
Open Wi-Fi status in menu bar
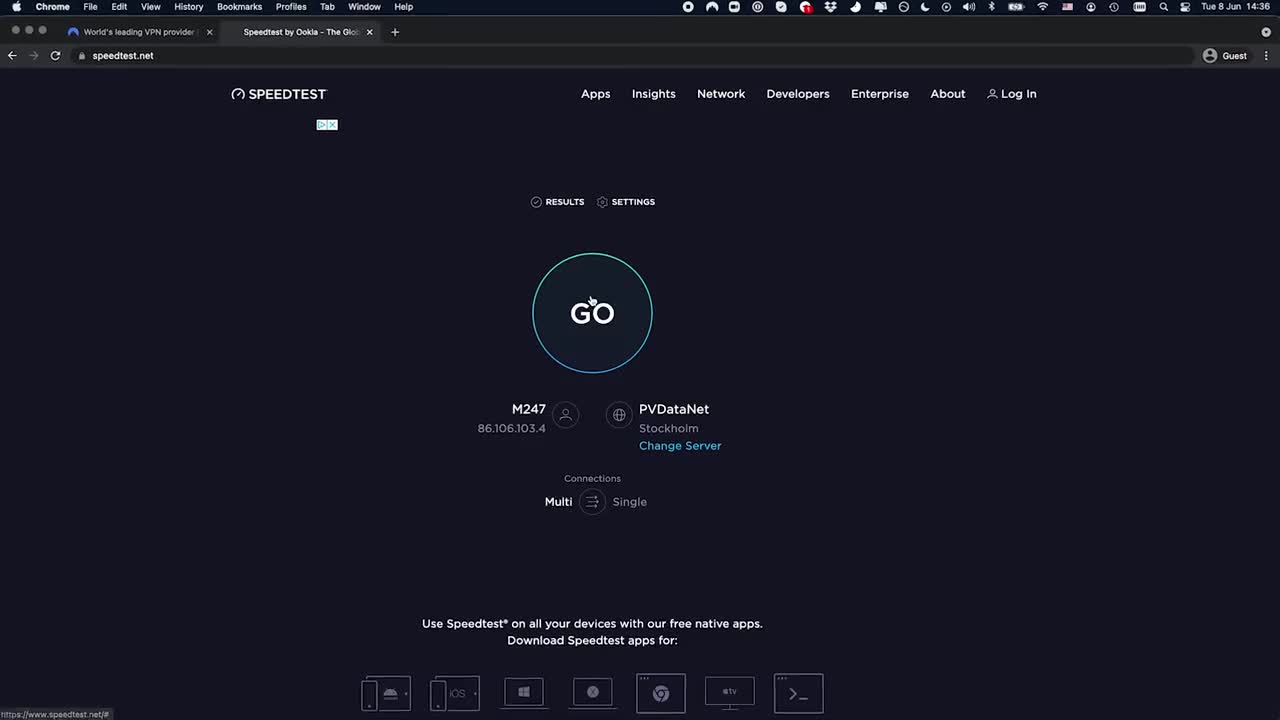tap(1043, 7)
